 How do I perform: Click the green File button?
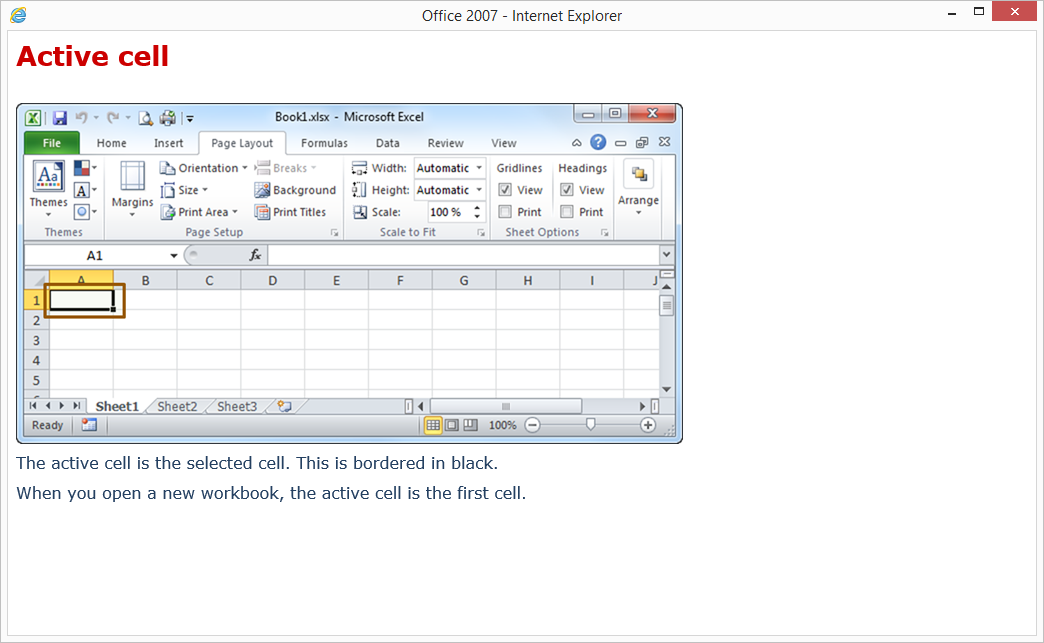(x=51, y=143)
